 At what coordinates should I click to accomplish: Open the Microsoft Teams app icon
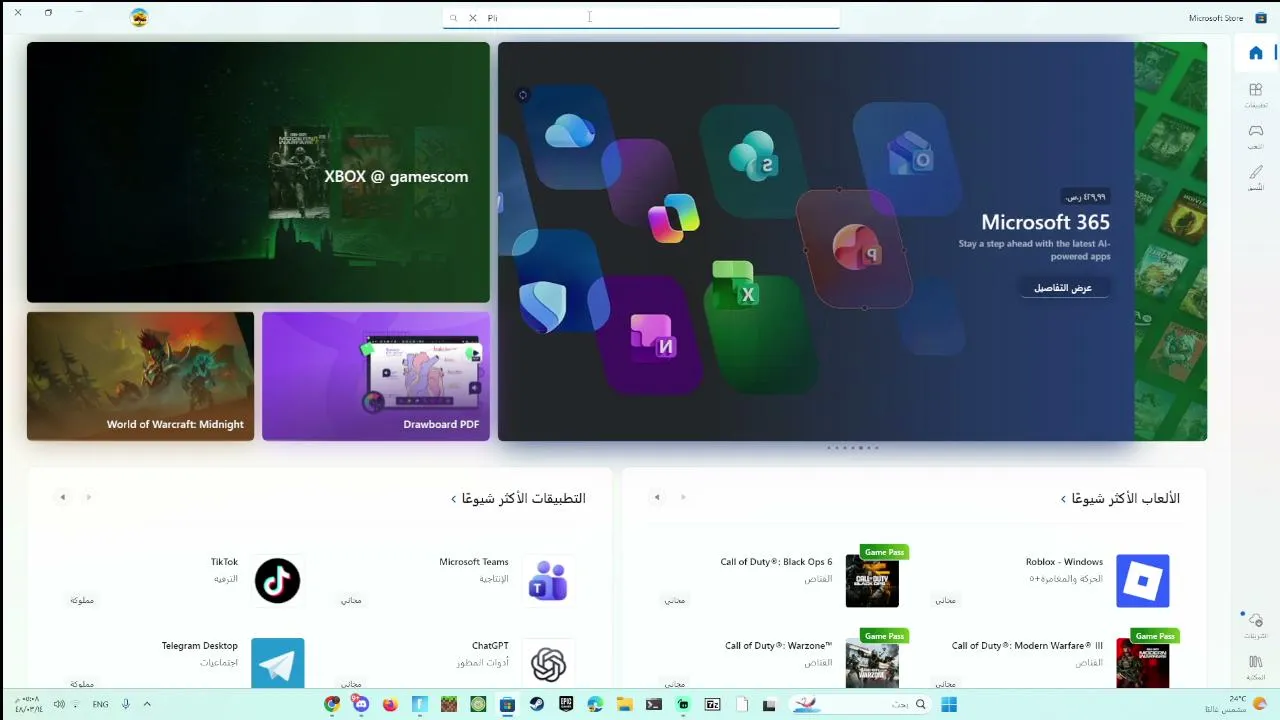click(x=548, y=581)
